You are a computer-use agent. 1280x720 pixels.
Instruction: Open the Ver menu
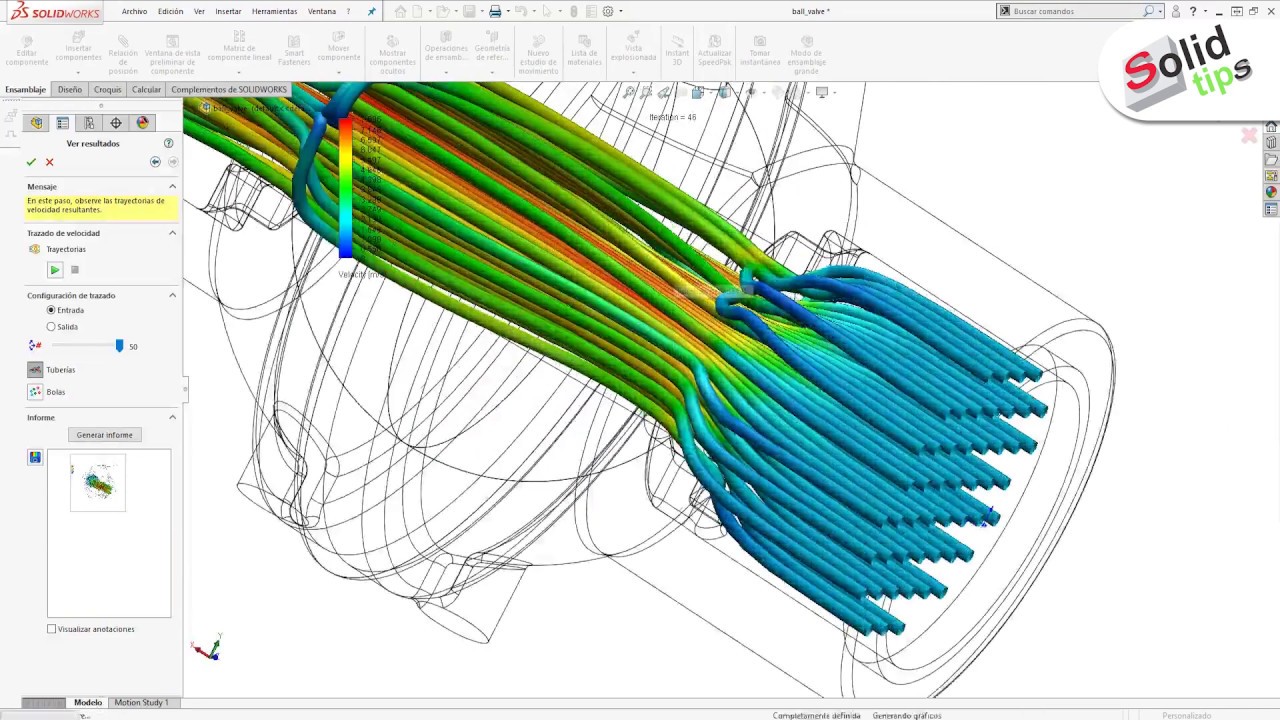[x=199, y=11]
